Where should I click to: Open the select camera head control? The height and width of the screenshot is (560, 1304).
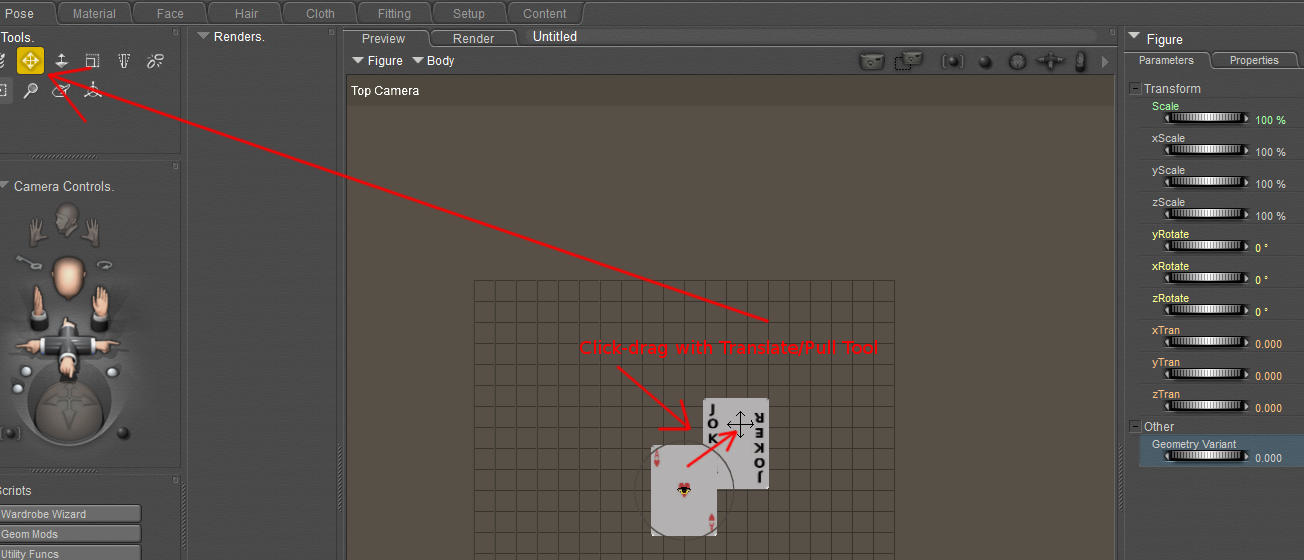point(68,277)
